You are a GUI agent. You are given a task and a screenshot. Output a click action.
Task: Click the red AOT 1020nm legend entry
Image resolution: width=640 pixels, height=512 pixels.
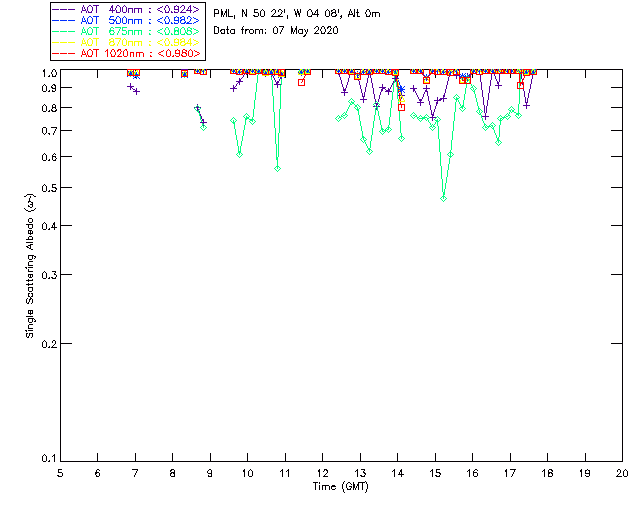pyautogui.click(x=127, y=52)
